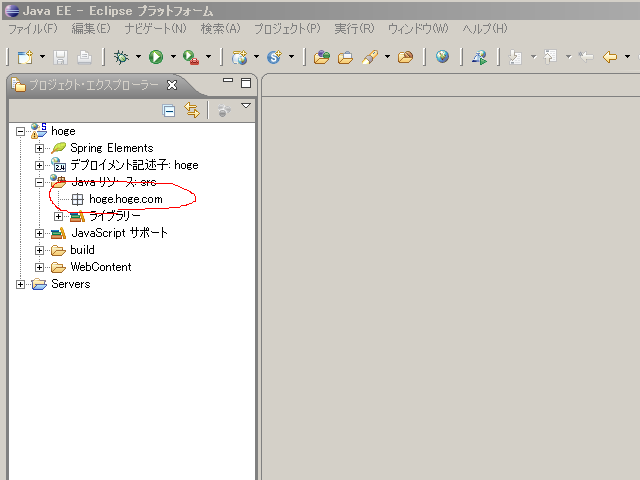
Task: Open the Project Explorer view menu triangle
Action: tap(246, 106)
